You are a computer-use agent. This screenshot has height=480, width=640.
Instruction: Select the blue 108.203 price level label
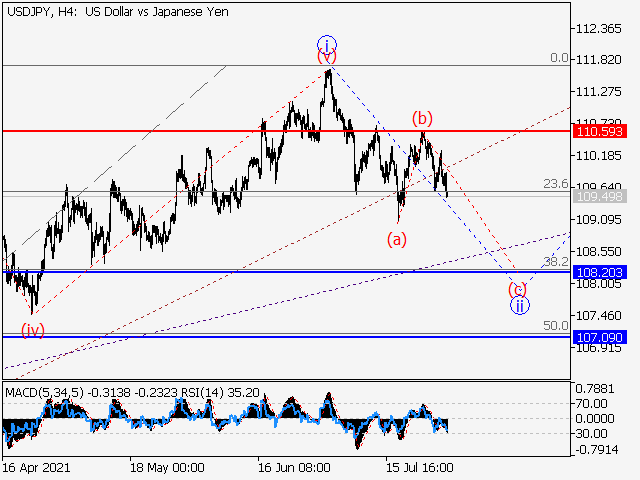click(x=600, y=272)
